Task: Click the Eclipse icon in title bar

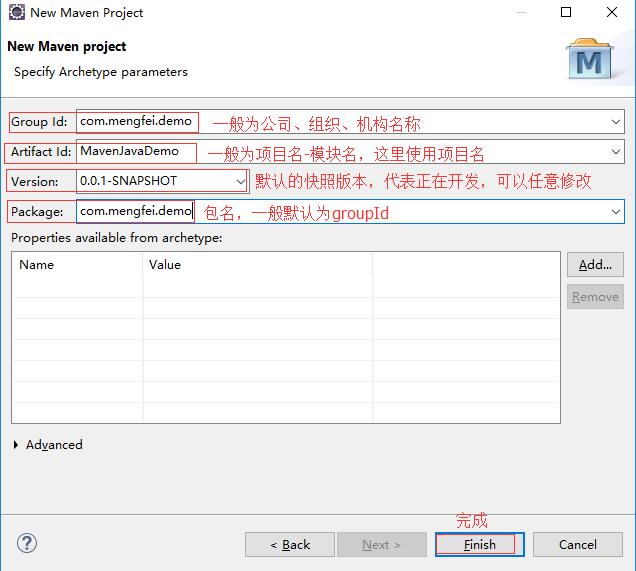Action: [17, 12]
